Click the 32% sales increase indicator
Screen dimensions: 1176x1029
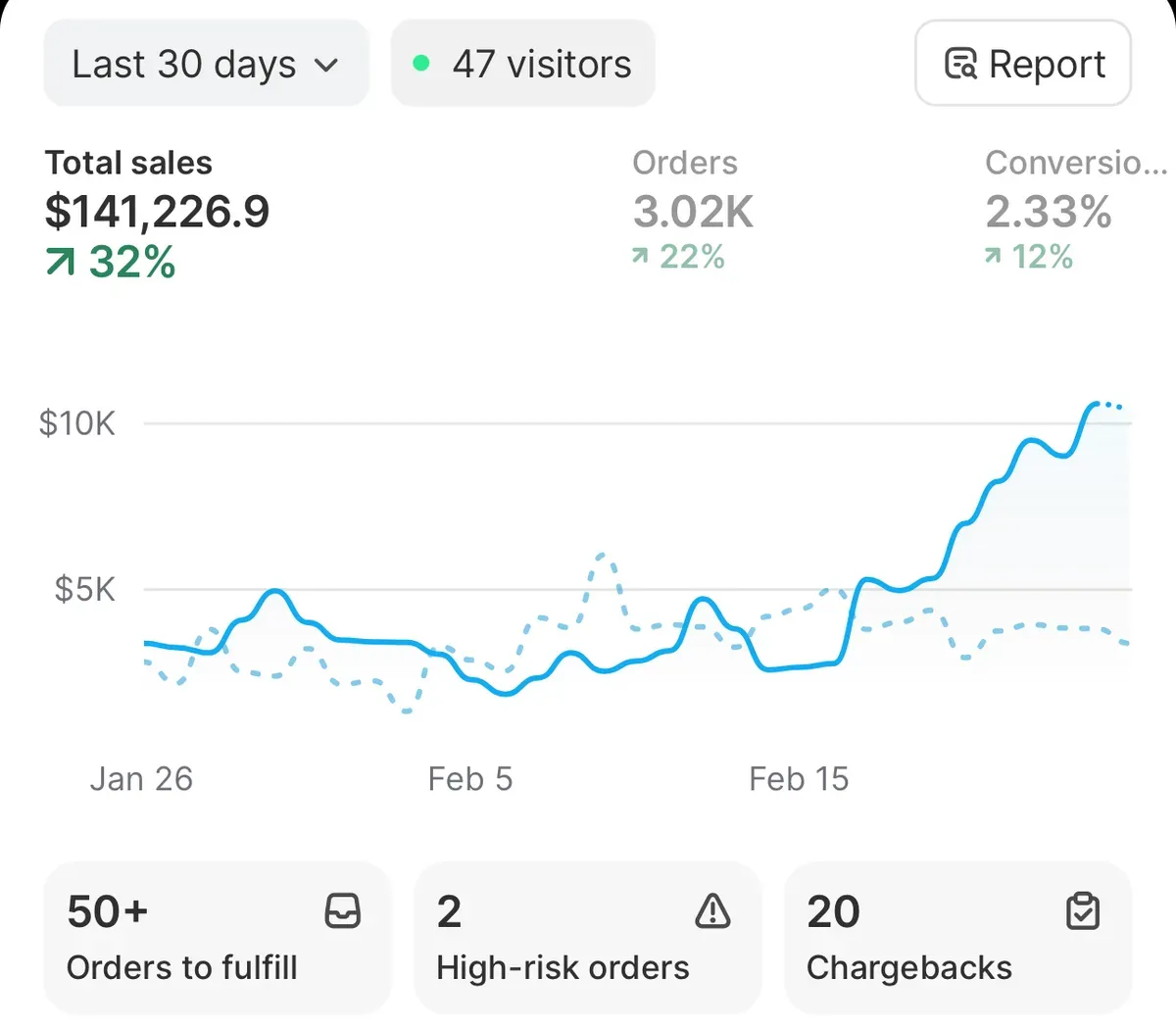click(111, 262)
